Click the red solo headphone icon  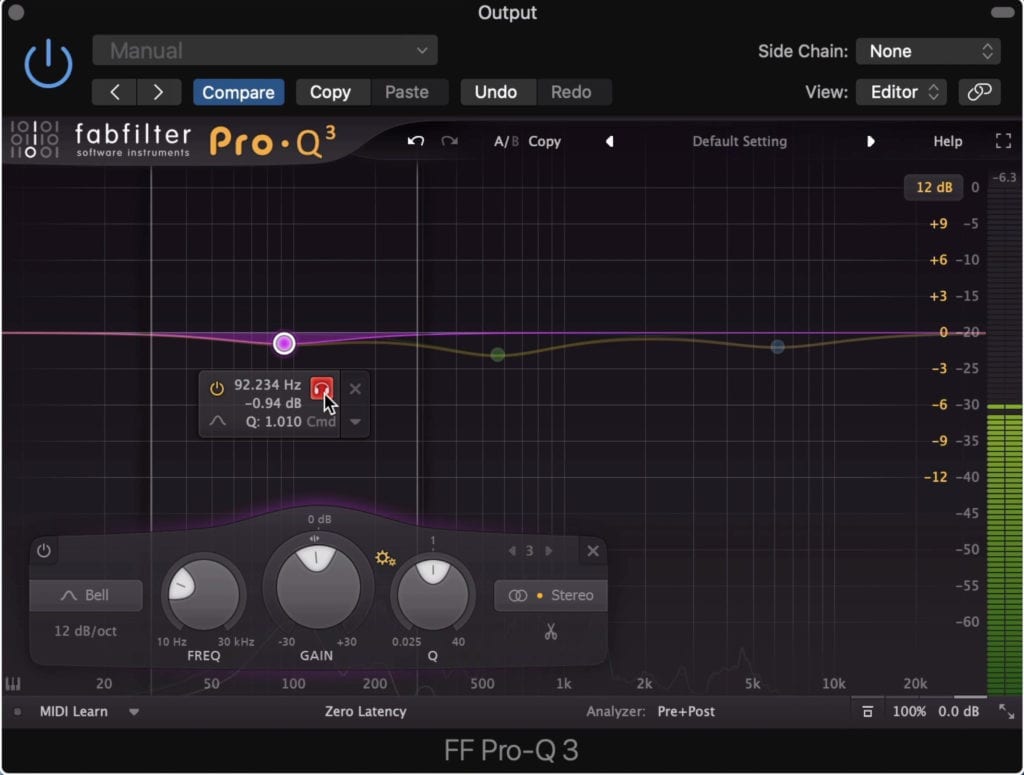coord(321,388)
